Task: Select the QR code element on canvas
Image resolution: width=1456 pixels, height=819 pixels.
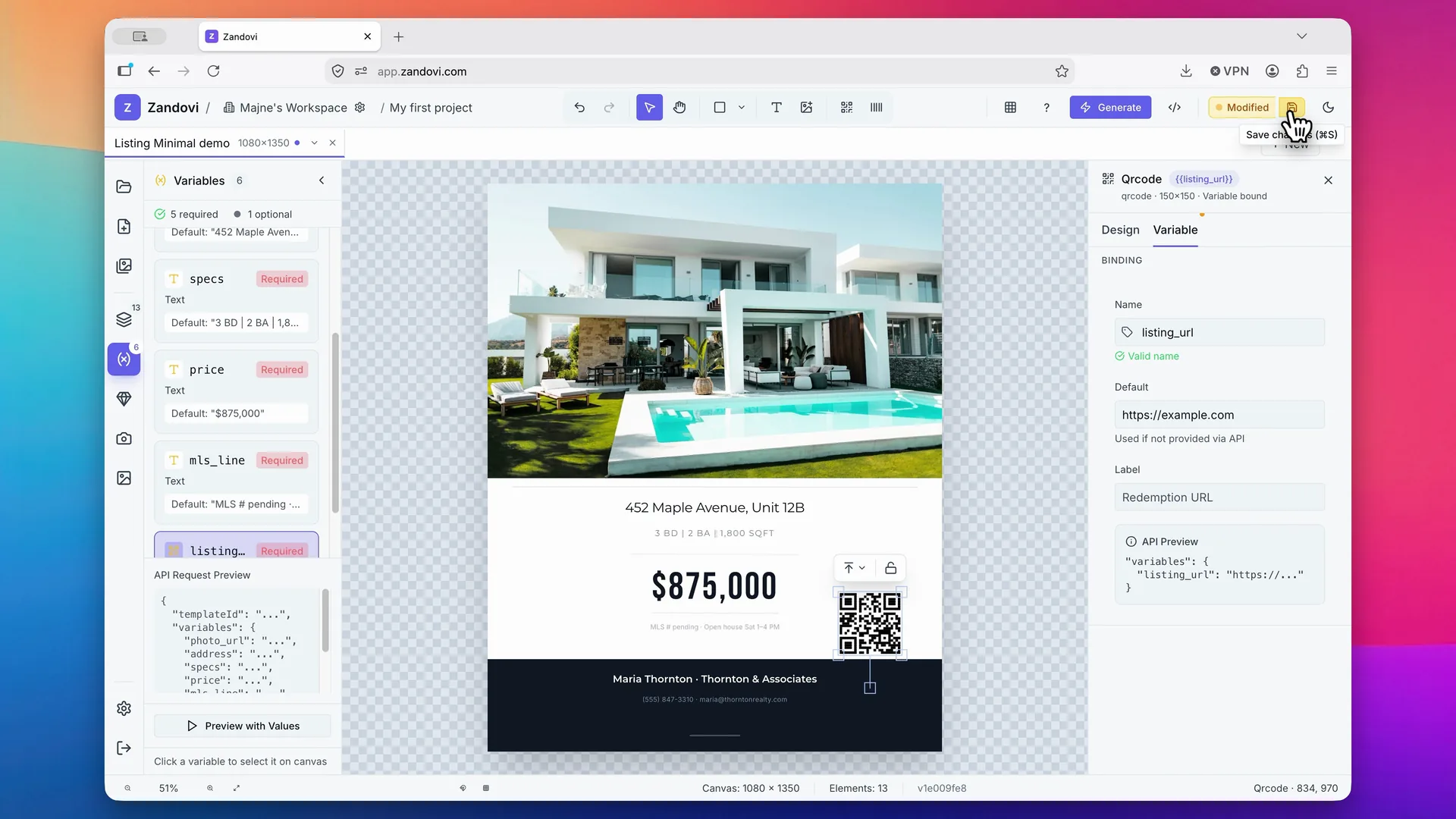Action: pos(870,623)
